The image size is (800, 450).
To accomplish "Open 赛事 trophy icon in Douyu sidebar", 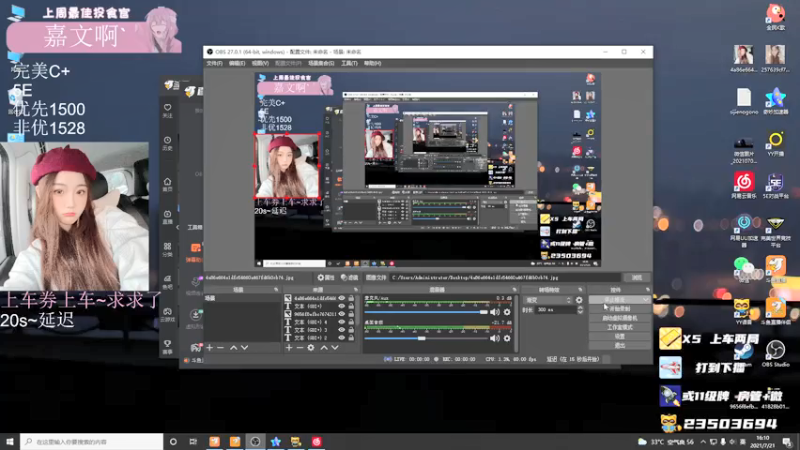I will click(167, 346).
